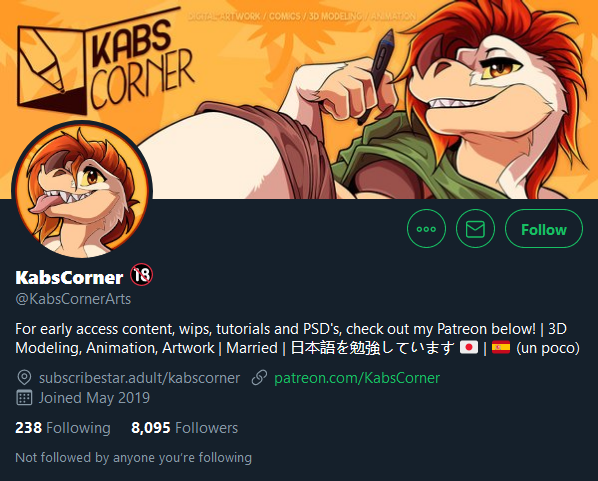The width and height of the screenshot is (598, 481).
Task: View the 8,095 Followers list
Action: (x=185, y=428)
